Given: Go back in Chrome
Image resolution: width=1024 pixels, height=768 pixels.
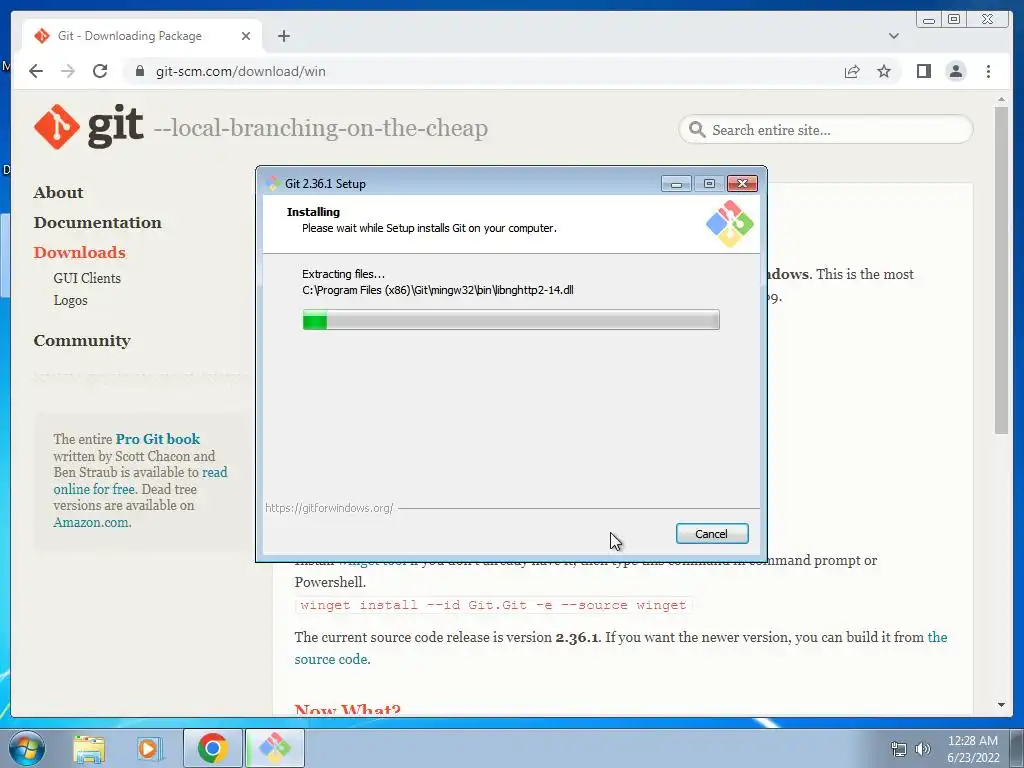Looking at the screenshot, I should point(36,71).
